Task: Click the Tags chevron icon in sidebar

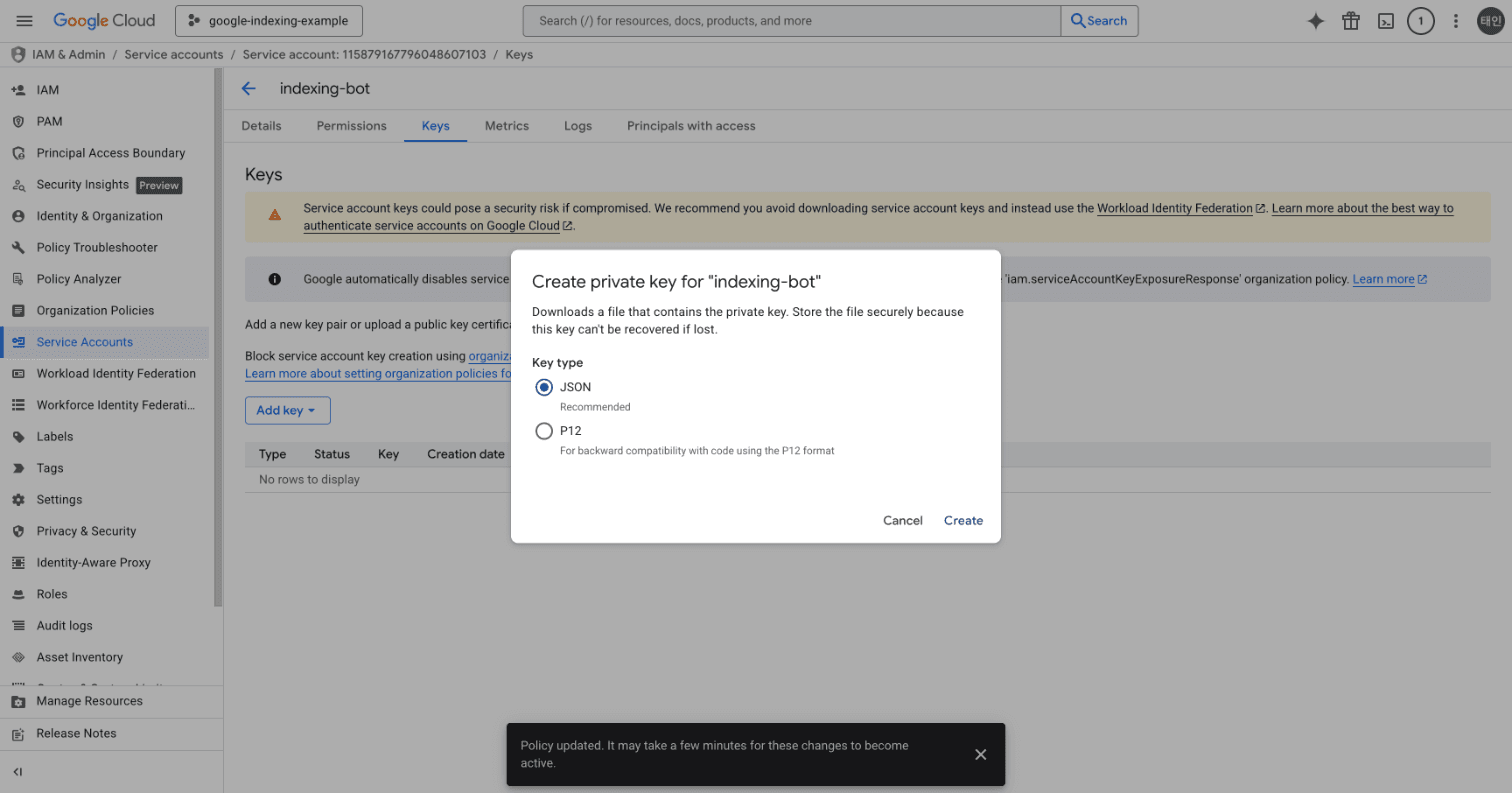Action: coord(18,468)
